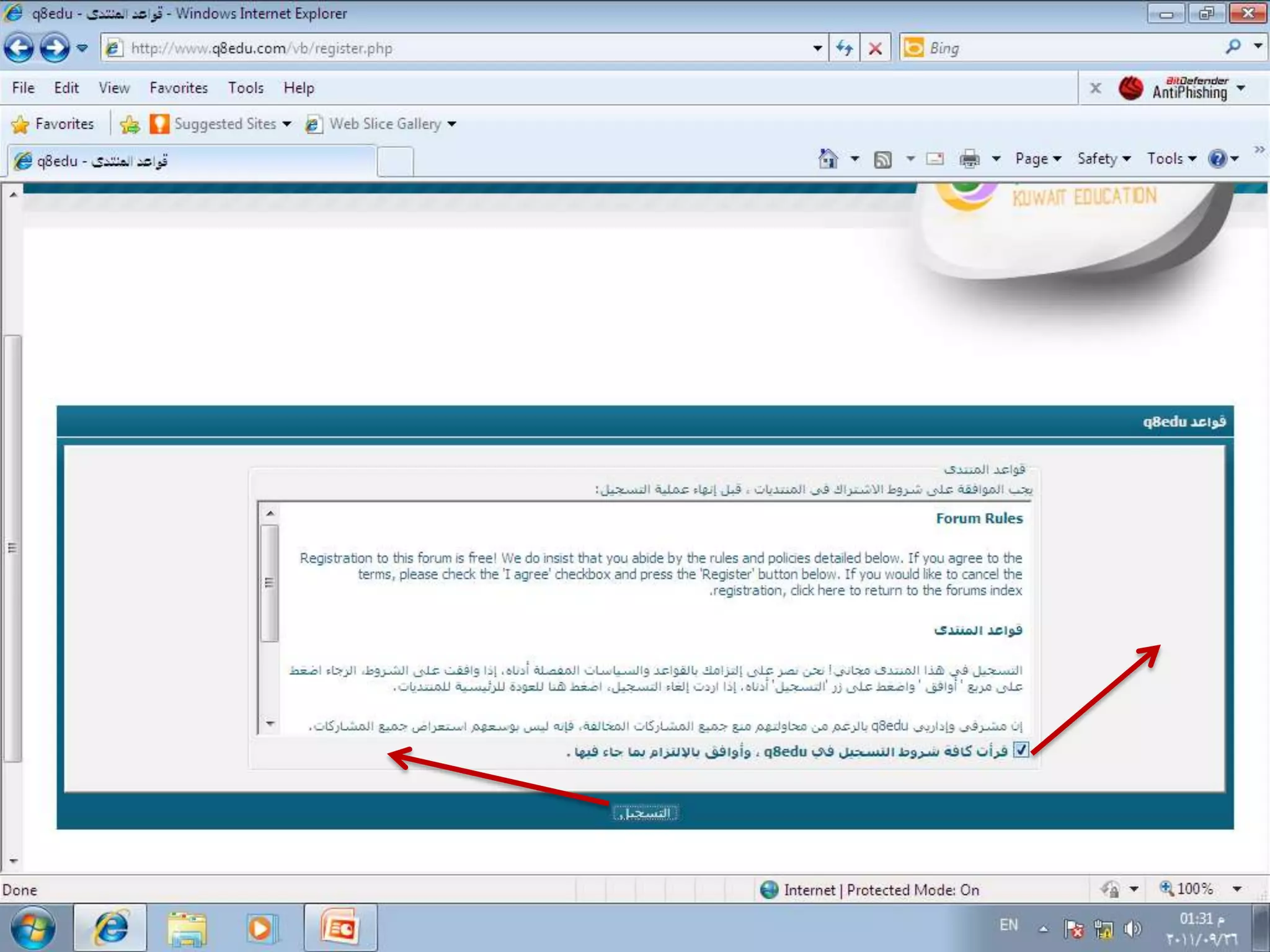Click the RSS Feeds icon
Screen dimensions: 1270x952
tap(882, 160)
